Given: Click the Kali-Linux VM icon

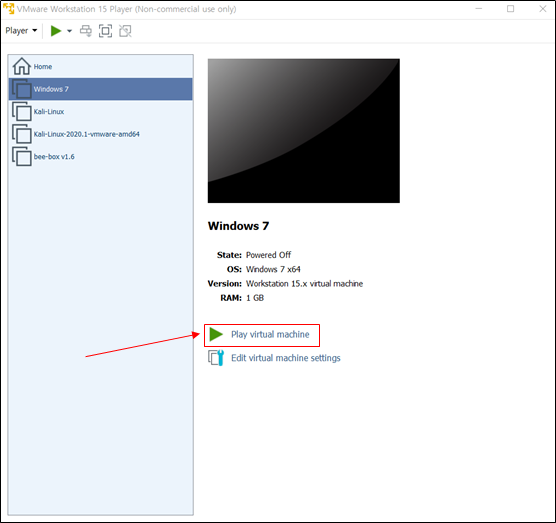Looking at the screenshot, I should click(x=22, y=111).
